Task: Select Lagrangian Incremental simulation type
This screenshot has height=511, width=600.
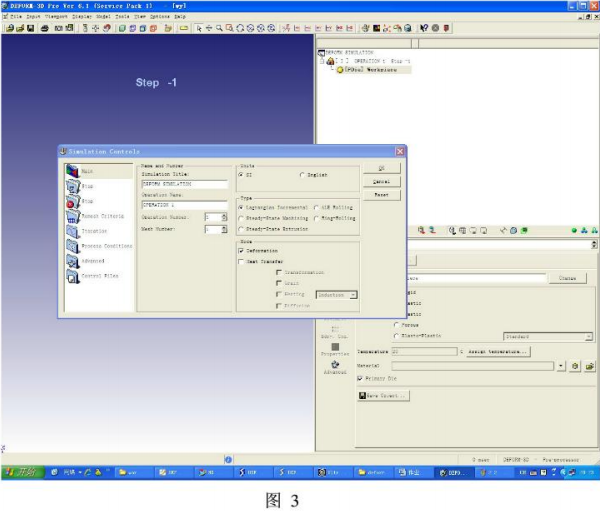Action: 241,207
